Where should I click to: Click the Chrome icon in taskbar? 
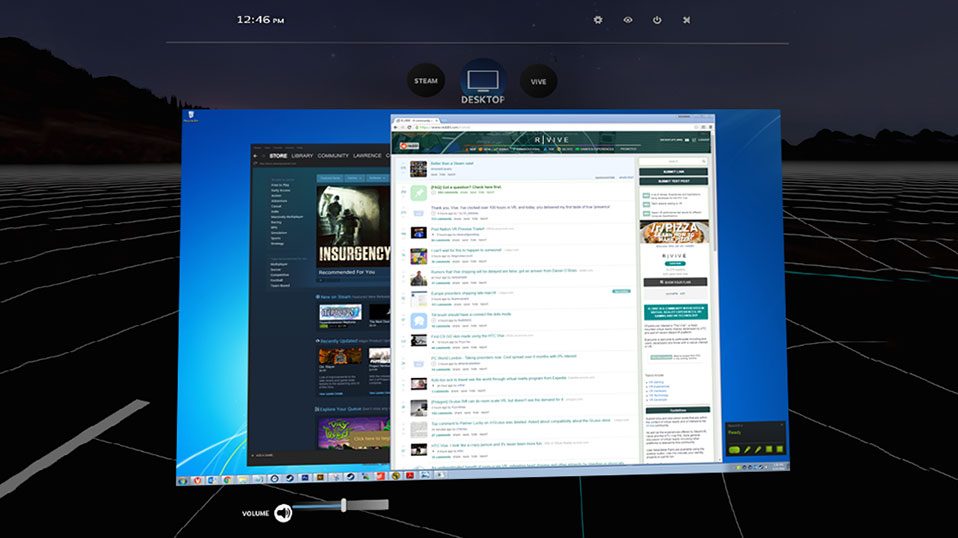click(x=227, y=481)
